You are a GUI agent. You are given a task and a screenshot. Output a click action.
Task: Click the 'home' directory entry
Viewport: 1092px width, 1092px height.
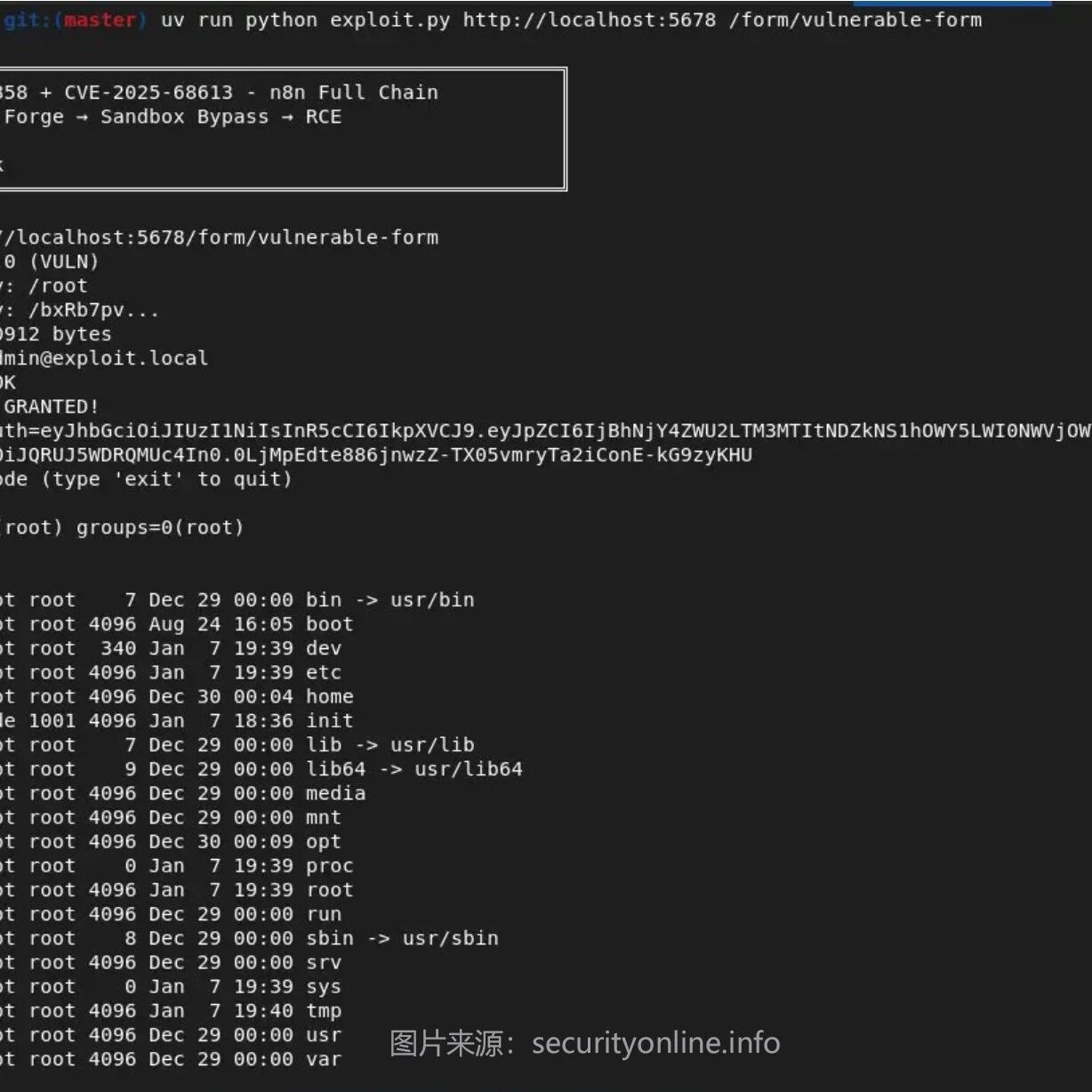(330, 696)
